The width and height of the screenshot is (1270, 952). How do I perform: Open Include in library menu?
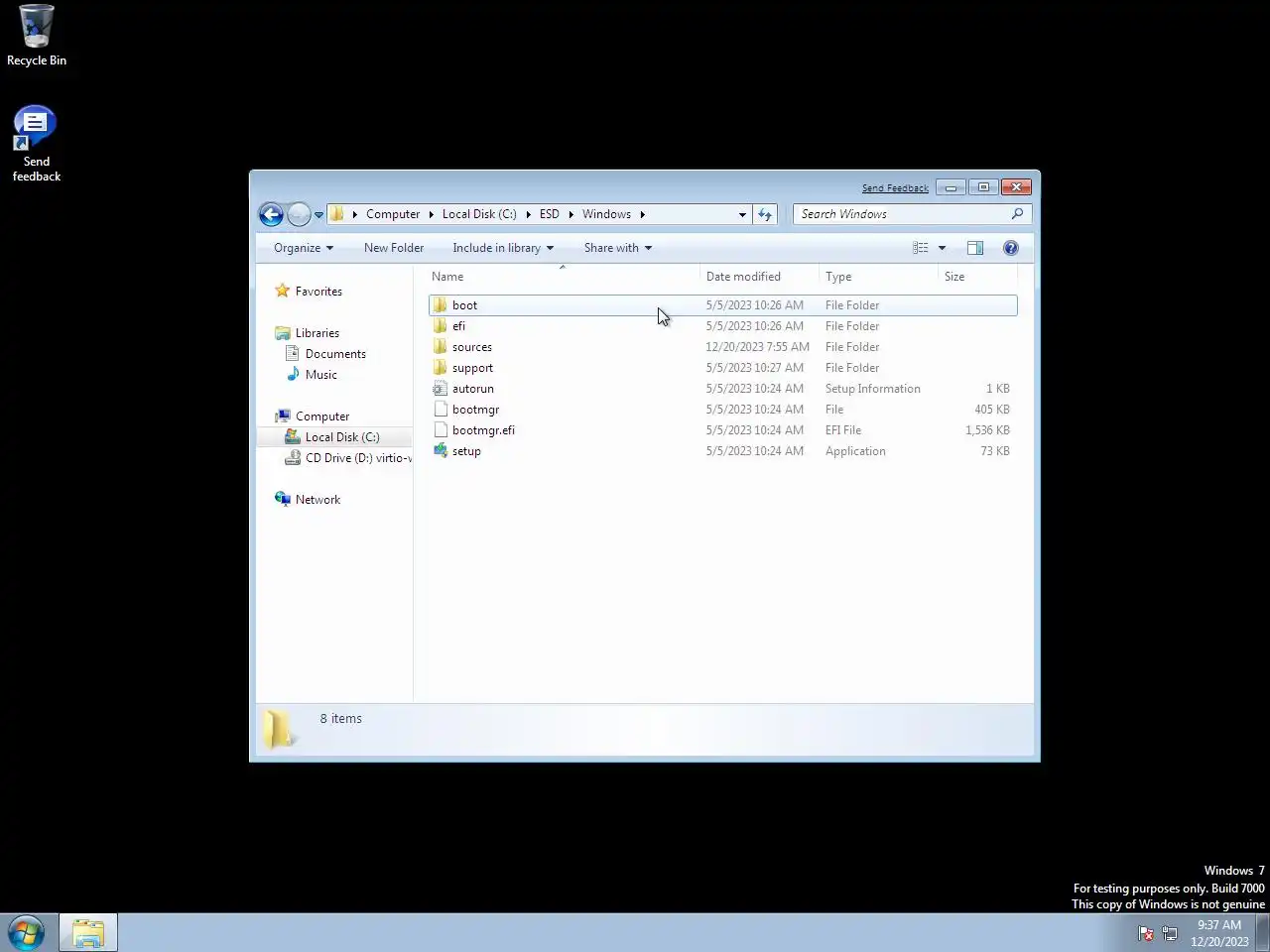503,248
